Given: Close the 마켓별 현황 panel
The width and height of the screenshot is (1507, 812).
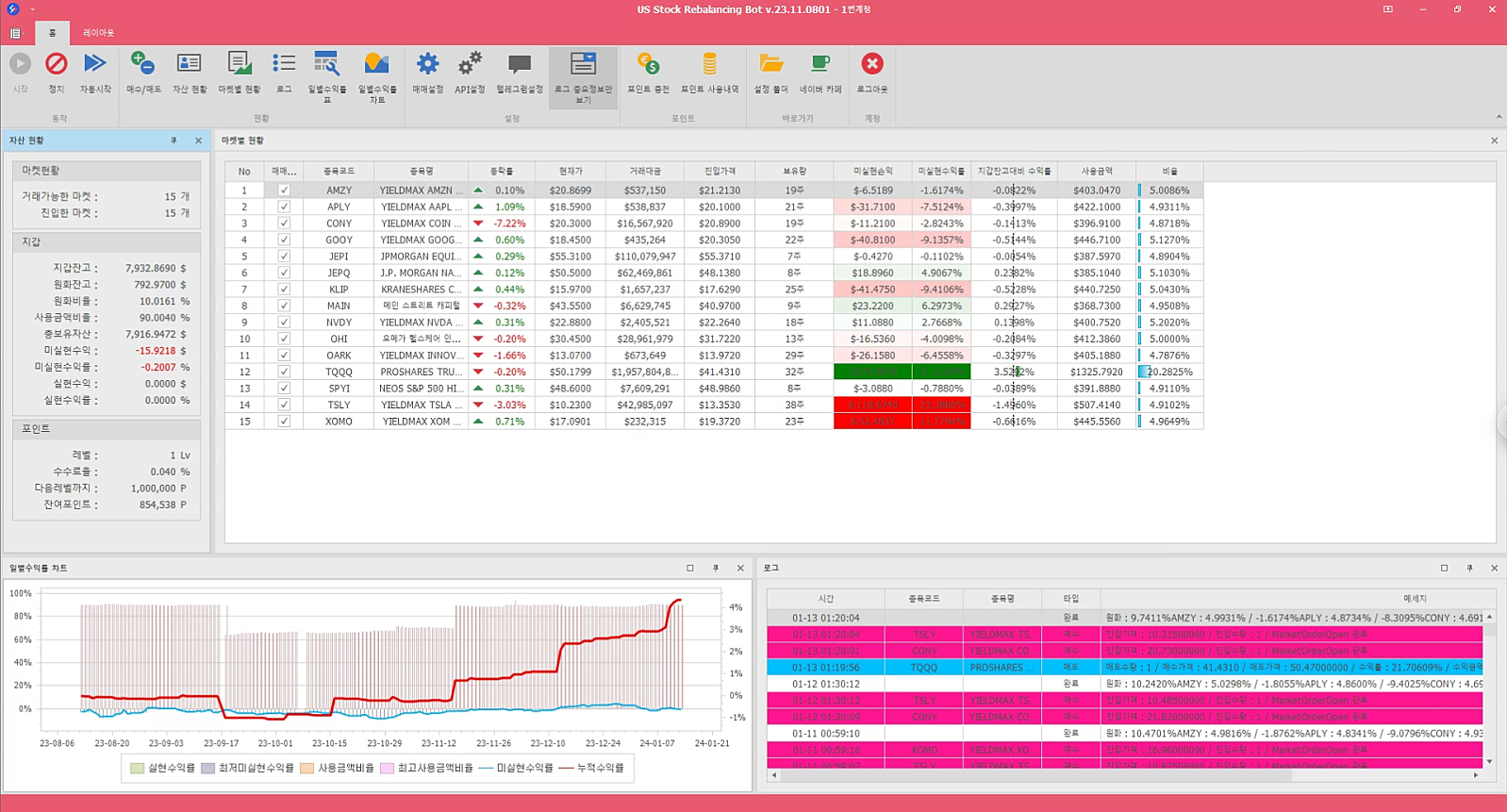Looking at the screenshot, I should pyautogui.click(x=1494, y=141).
